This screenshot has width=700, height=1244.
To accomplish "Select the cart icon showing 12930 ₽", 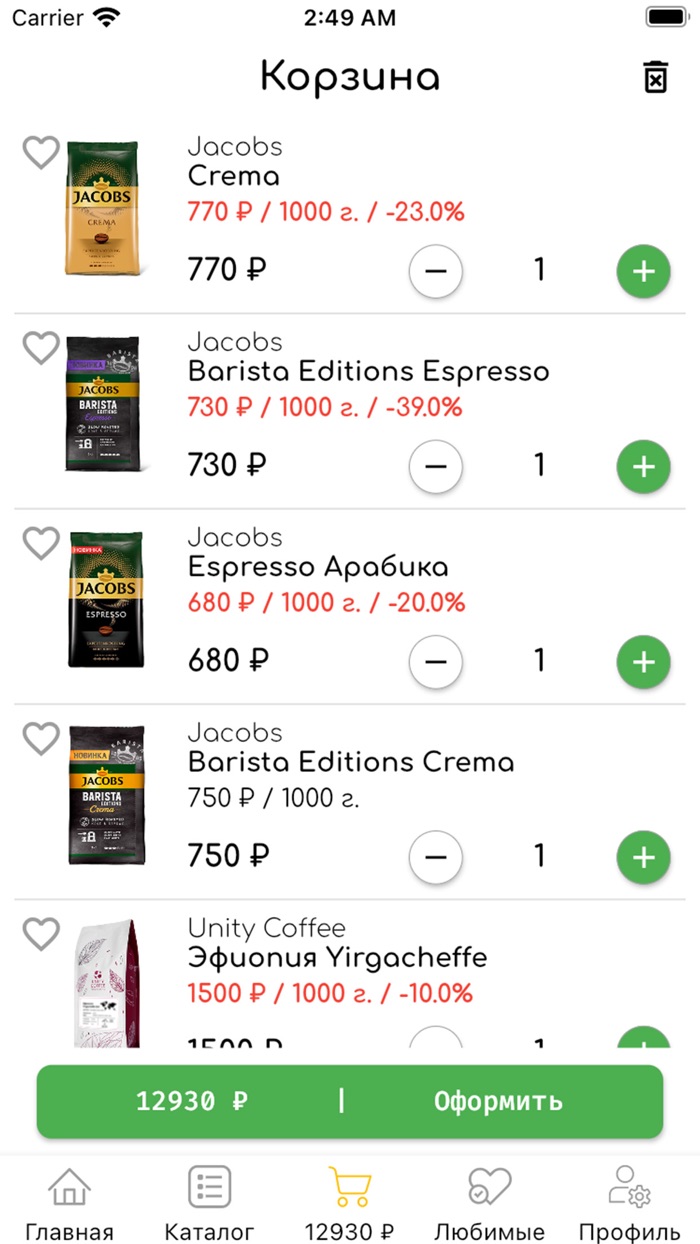I will (348, 1186).
